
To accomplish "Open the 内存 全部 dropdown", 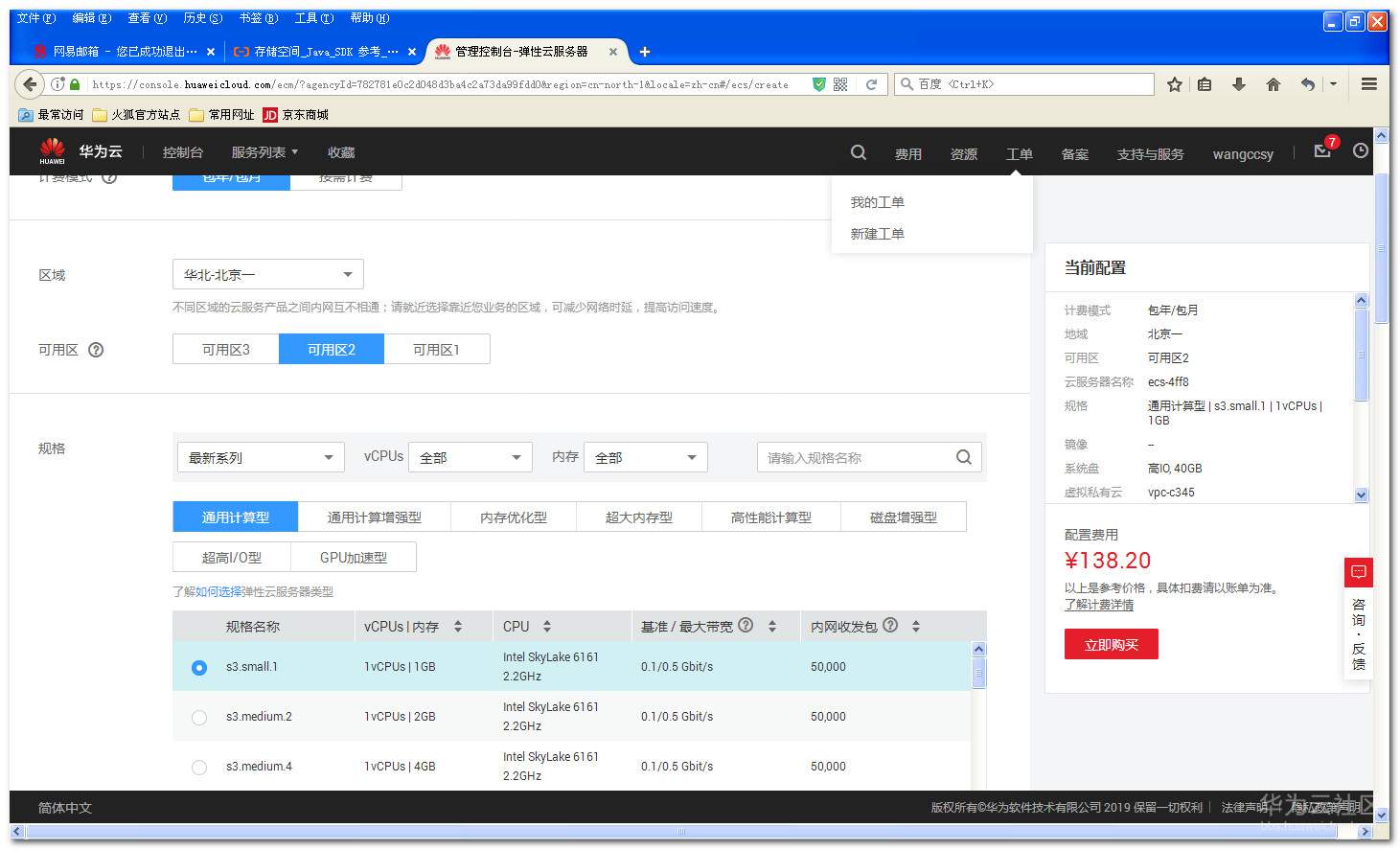I will pyautogui.click(x=646, y=457).
